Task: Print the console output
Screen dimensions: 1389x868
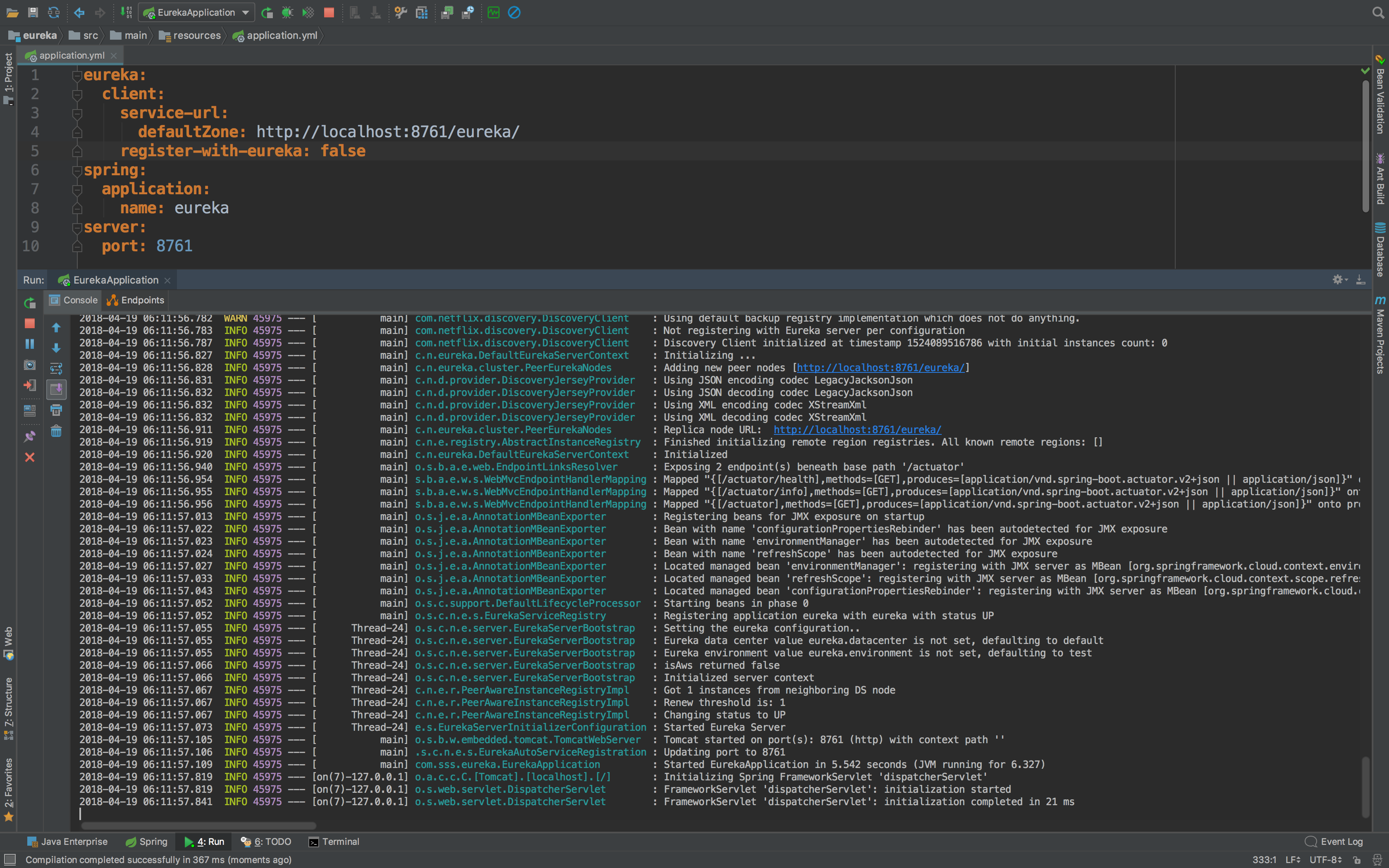Action: click(x=56, y=410)
